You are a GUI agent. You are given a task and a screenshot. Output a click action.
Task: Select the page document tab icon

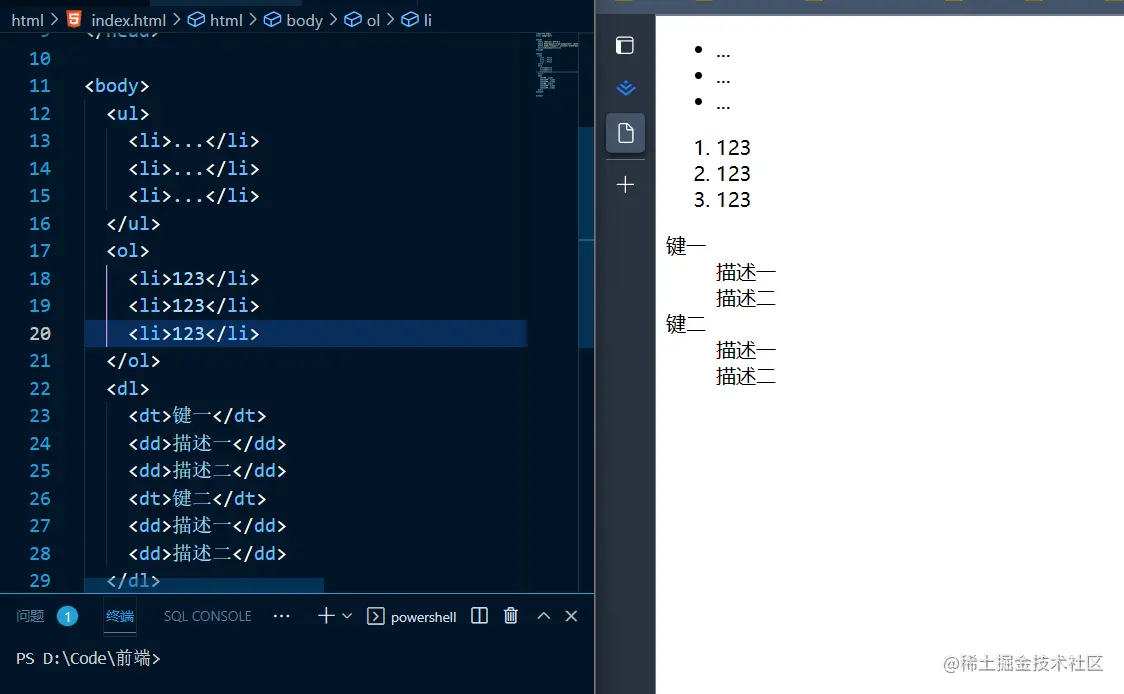click(625, 133)
